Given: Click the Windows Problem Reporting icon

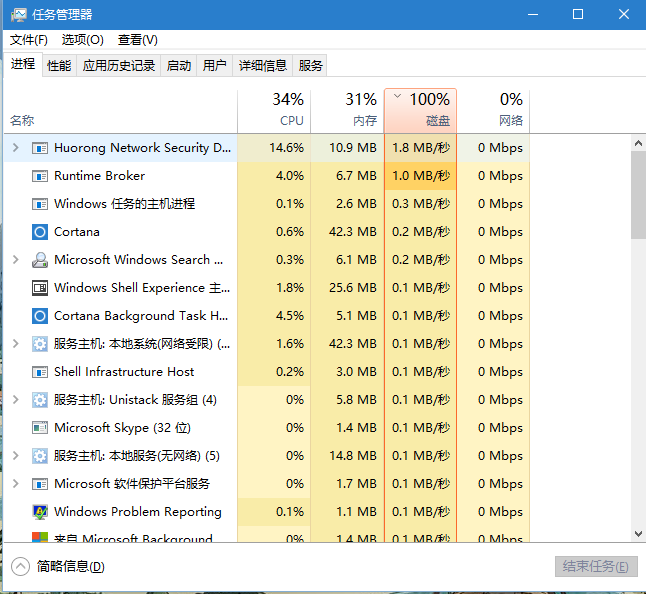Looking at the screenshot, I should pyautogui.click(x=40, y=512).
